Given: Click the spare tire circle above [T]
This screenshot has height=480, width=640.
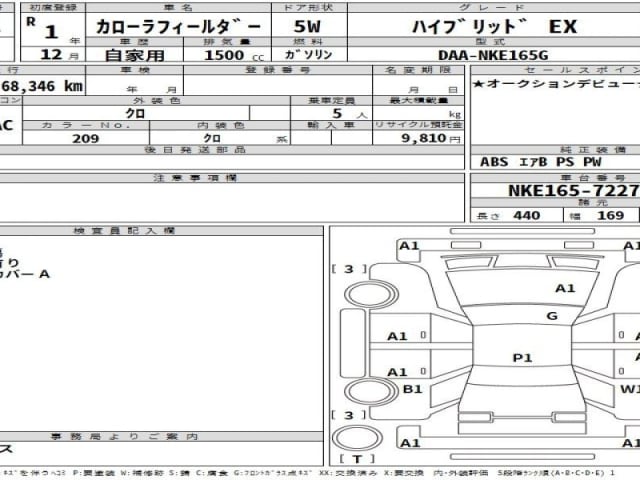Looking at the screenshot, I should click(x=357, y=438).
